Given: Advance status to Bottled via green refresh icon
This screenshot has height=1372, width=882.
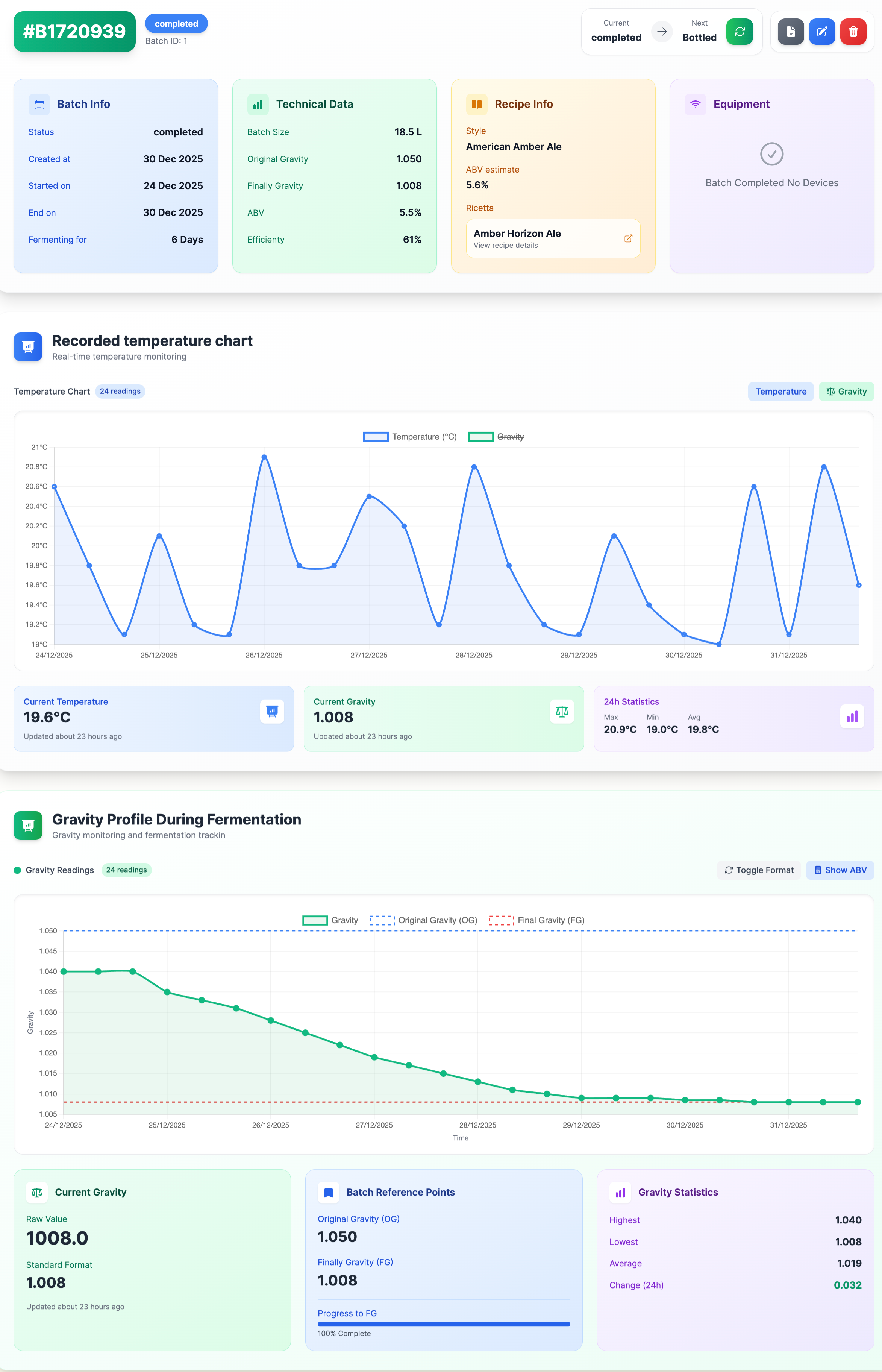Looking at the screenshot, I should pyautogui.click(x=740, y=32).
